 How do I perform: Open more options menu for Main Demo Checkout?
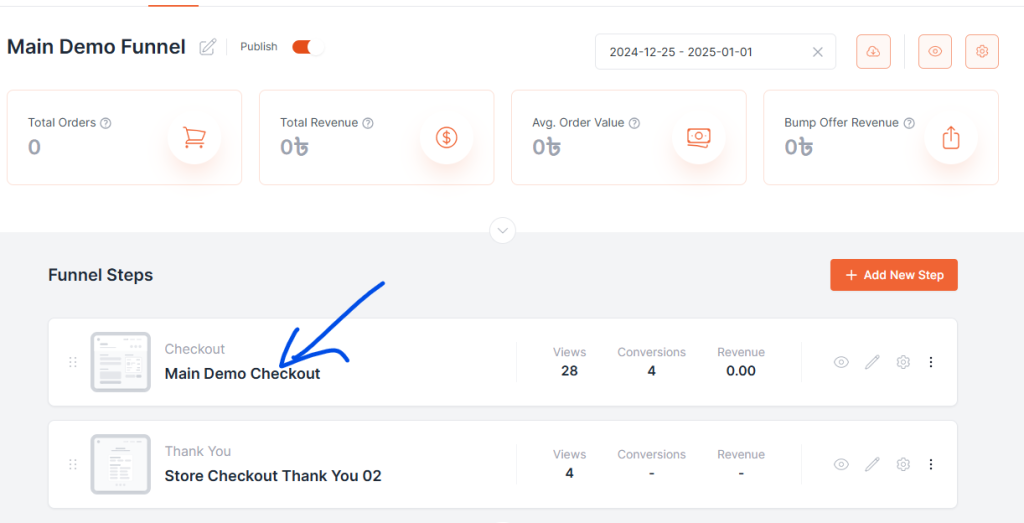[x=931, y=362]
